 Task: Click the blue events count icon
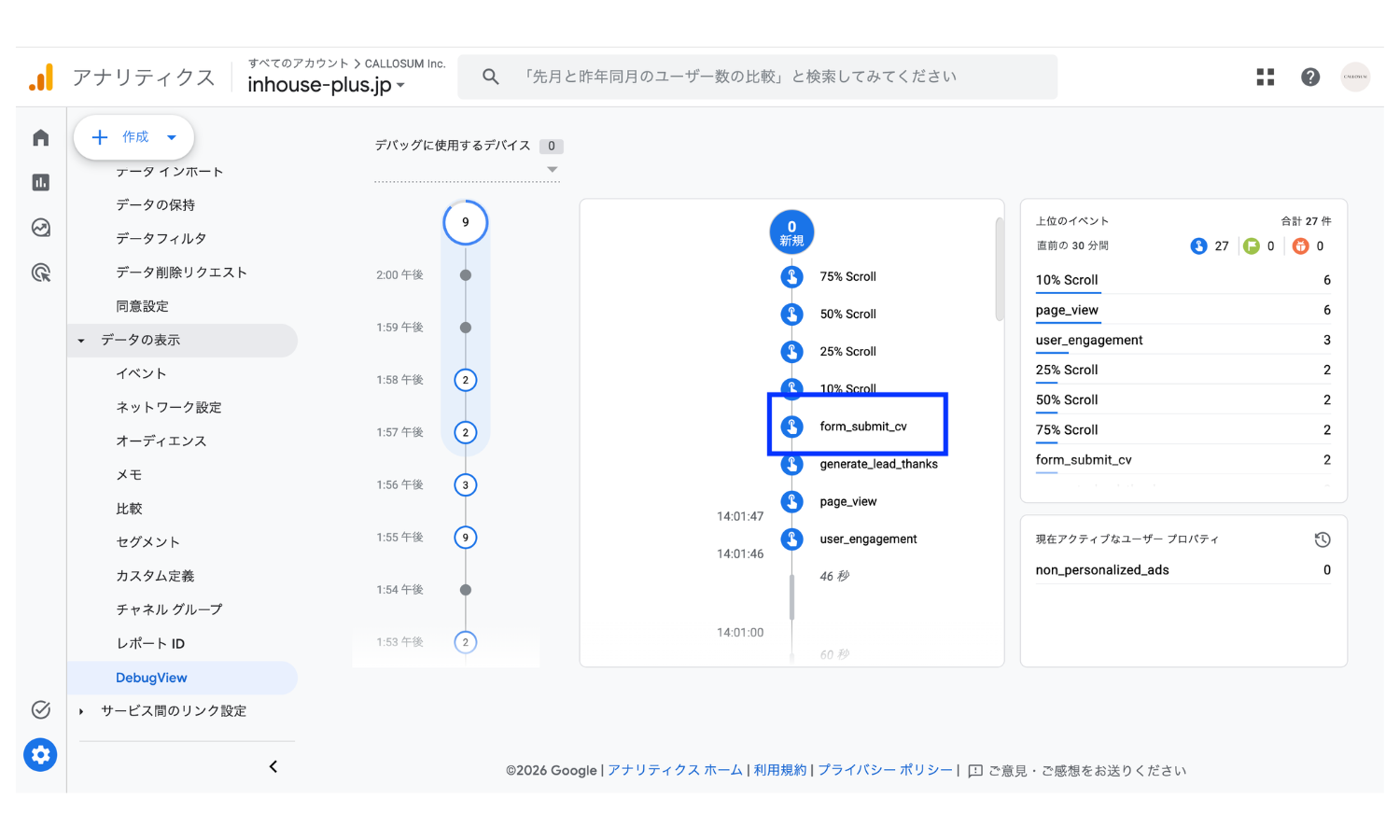1198,245
